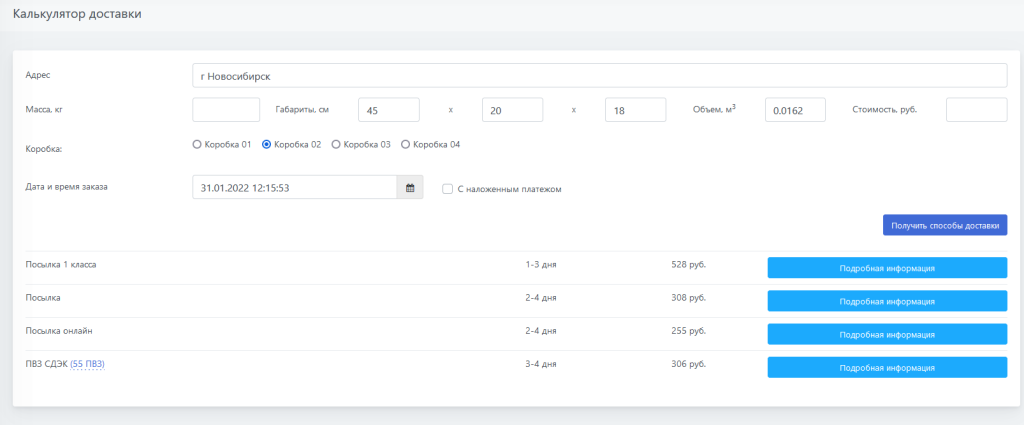Image resolution: width=1024 pixels, height=425 pixels.
Task: Select the Коробка 01 radio option
Action: pyautogui.click(x=197, y=144)
